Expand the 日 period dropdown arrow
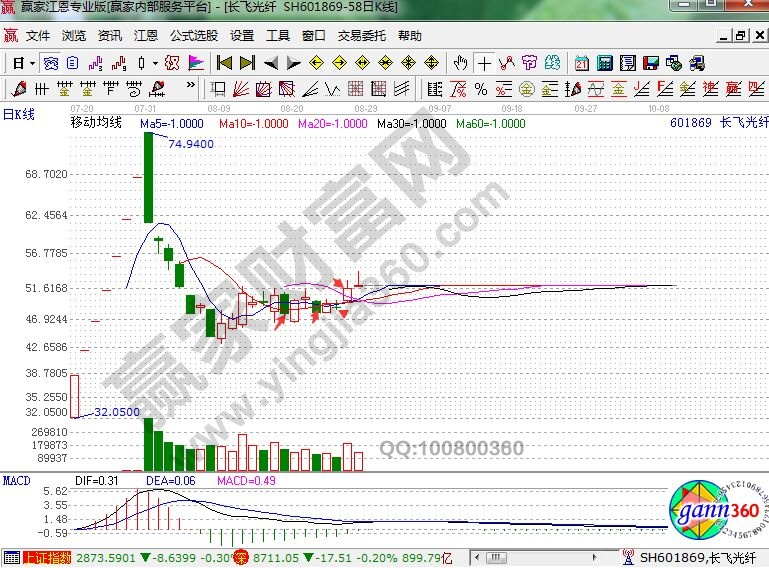The image size is (769, 568). pos(32,62)
